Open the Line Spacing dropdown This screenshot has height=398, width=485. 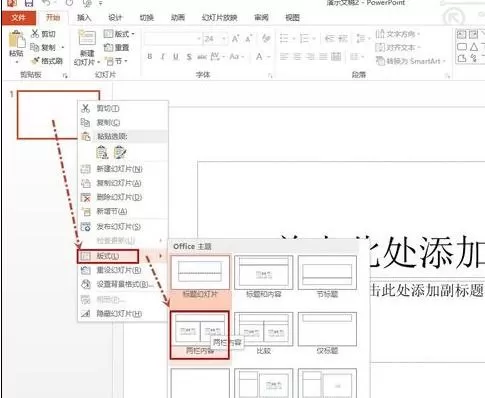point(363,39)
